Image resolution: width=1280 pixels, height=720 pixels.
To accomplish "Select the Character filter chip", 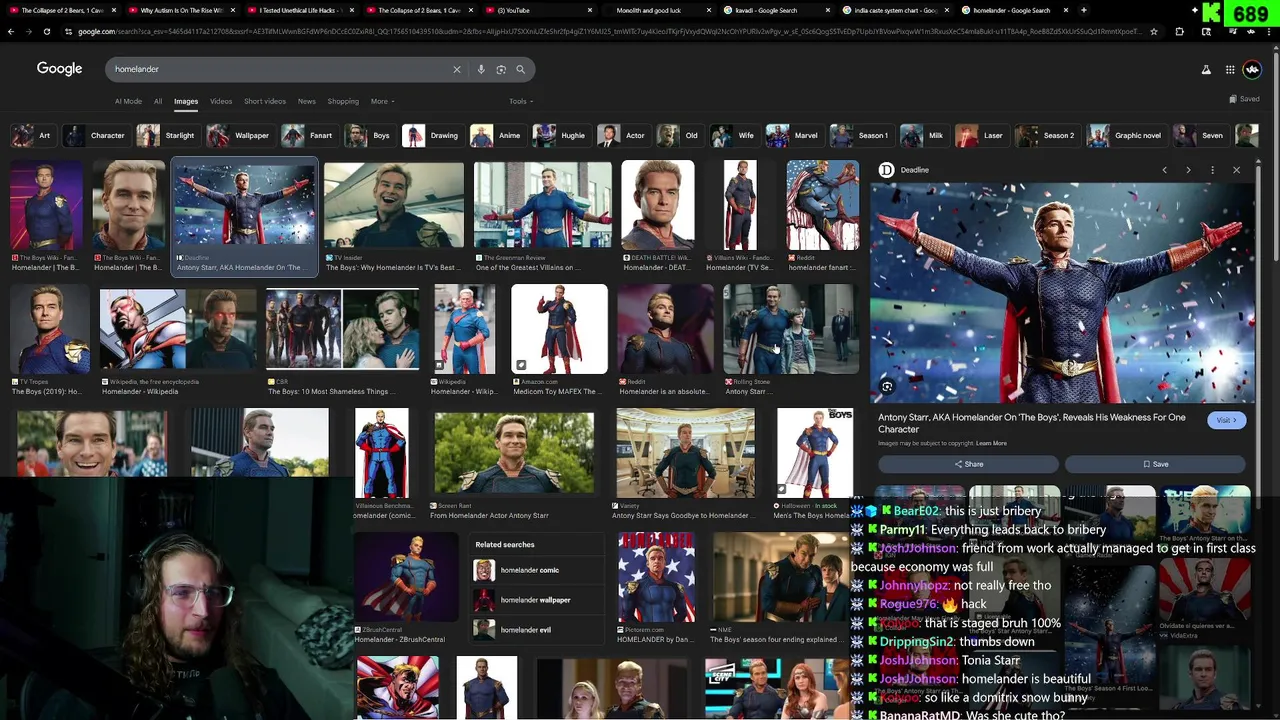I will pos(96,135).
